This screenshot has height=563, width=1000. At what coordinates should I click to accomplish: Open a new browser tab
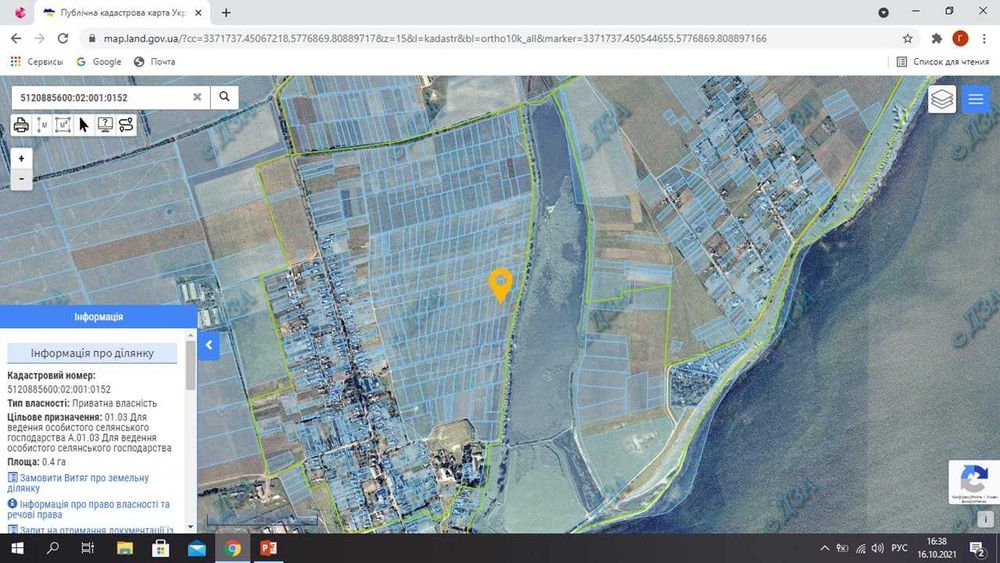[226, 12]
